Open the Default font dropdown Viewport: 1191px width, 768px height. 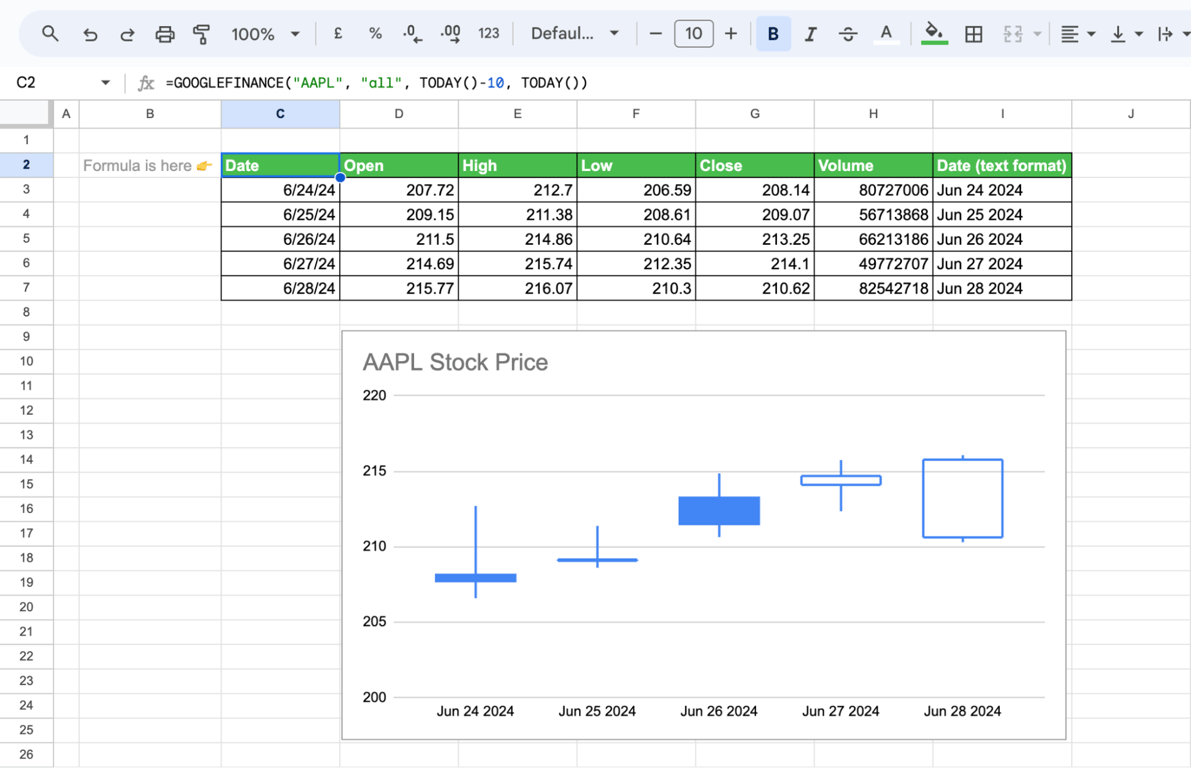pos(575,33)
